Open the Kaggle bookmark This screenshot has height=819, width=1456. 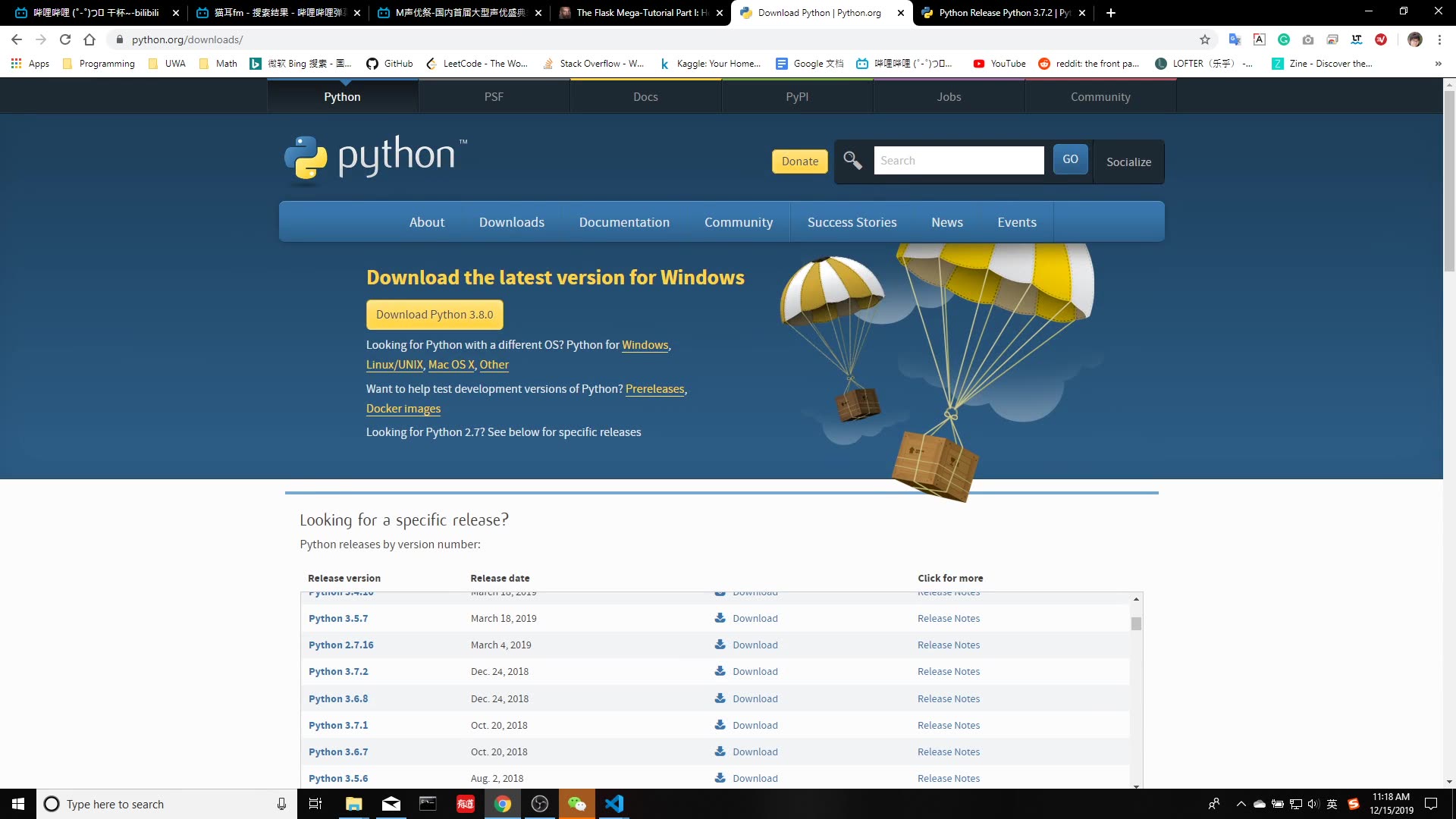[710, 64]
